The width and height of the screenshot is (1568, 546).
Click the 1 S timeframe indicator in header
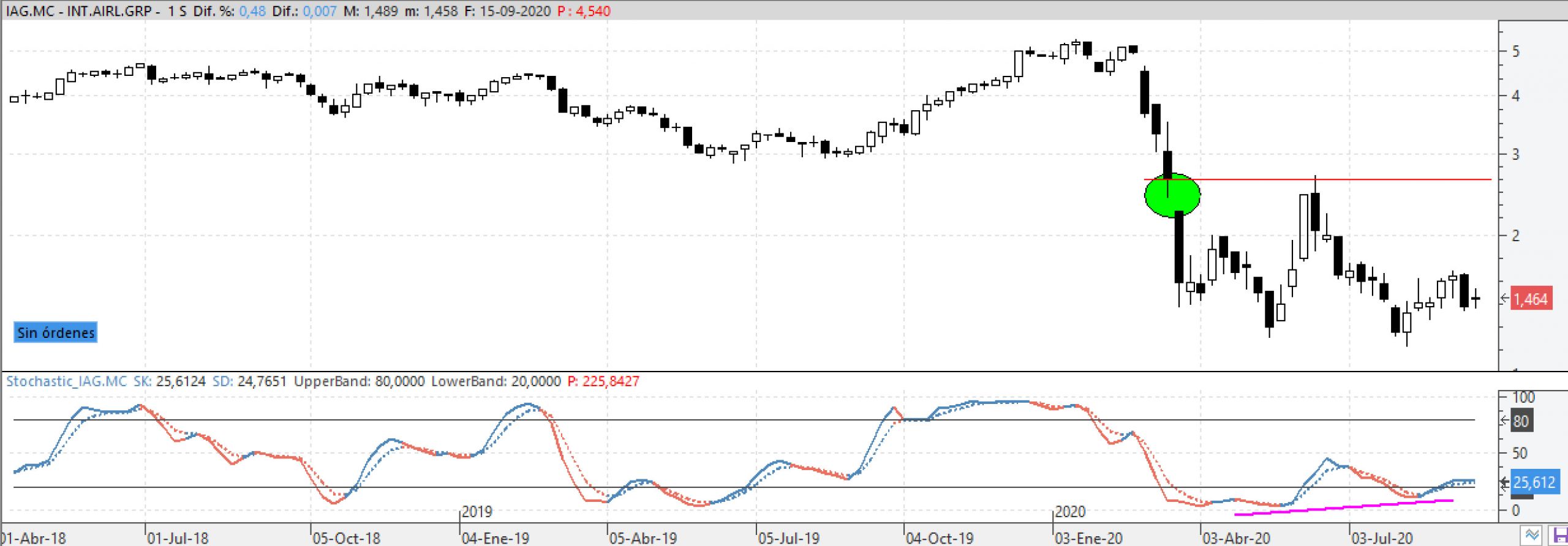pos(176,11)
